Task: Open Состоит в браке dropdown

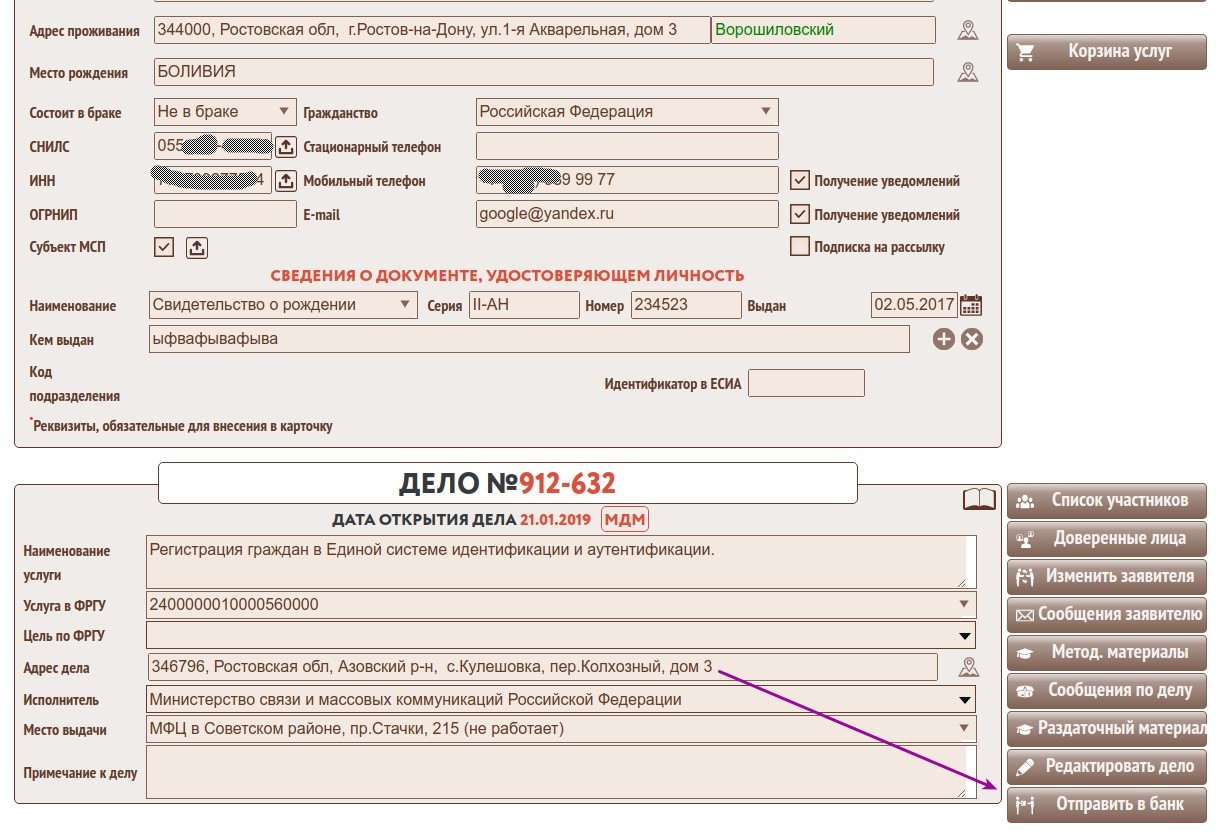Action: pyautogui.click(x=225, y=112)
